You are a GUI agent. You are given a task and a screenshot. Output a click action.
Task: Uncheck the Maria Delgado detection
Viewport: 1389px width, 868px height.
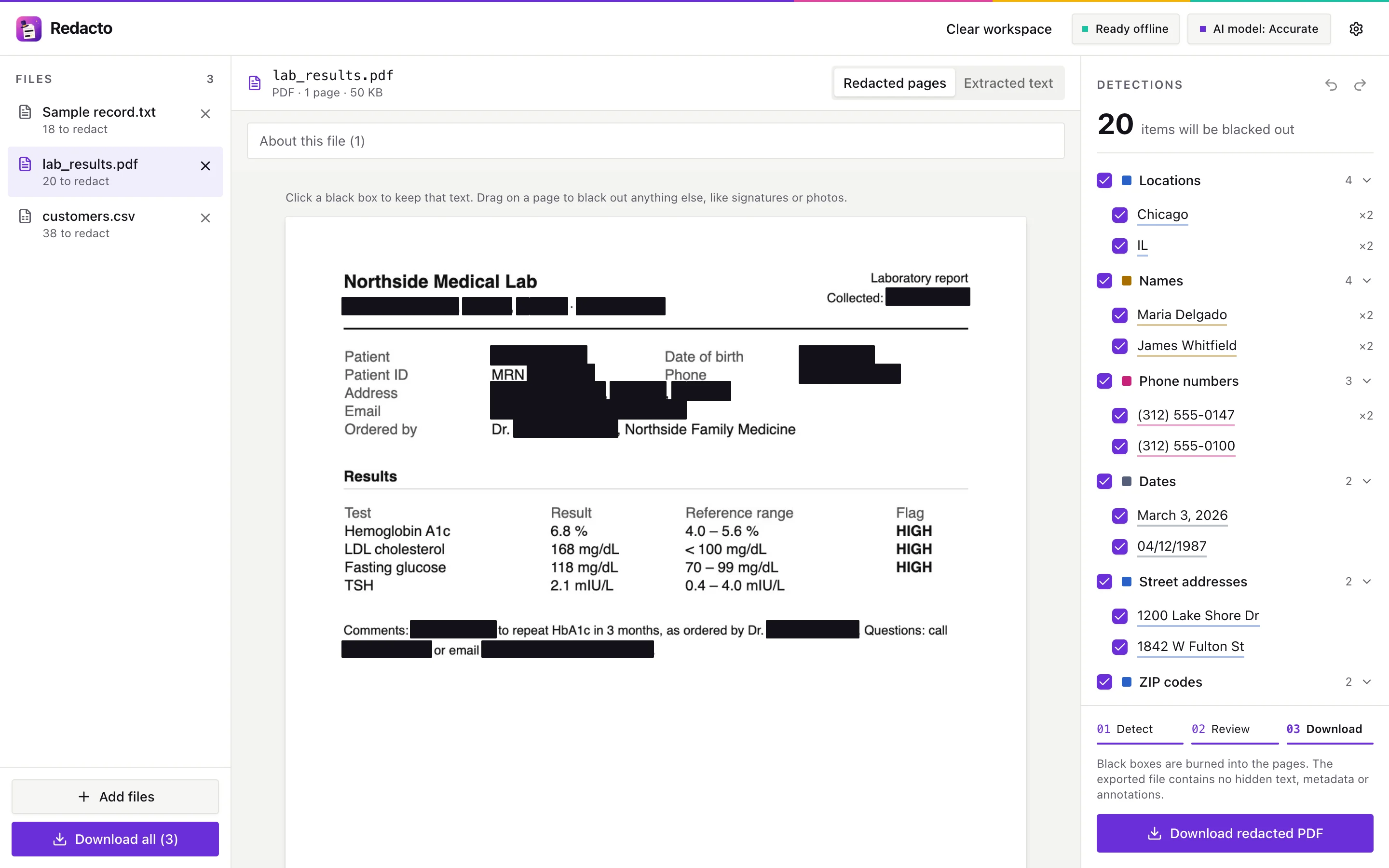point(1120,315)
